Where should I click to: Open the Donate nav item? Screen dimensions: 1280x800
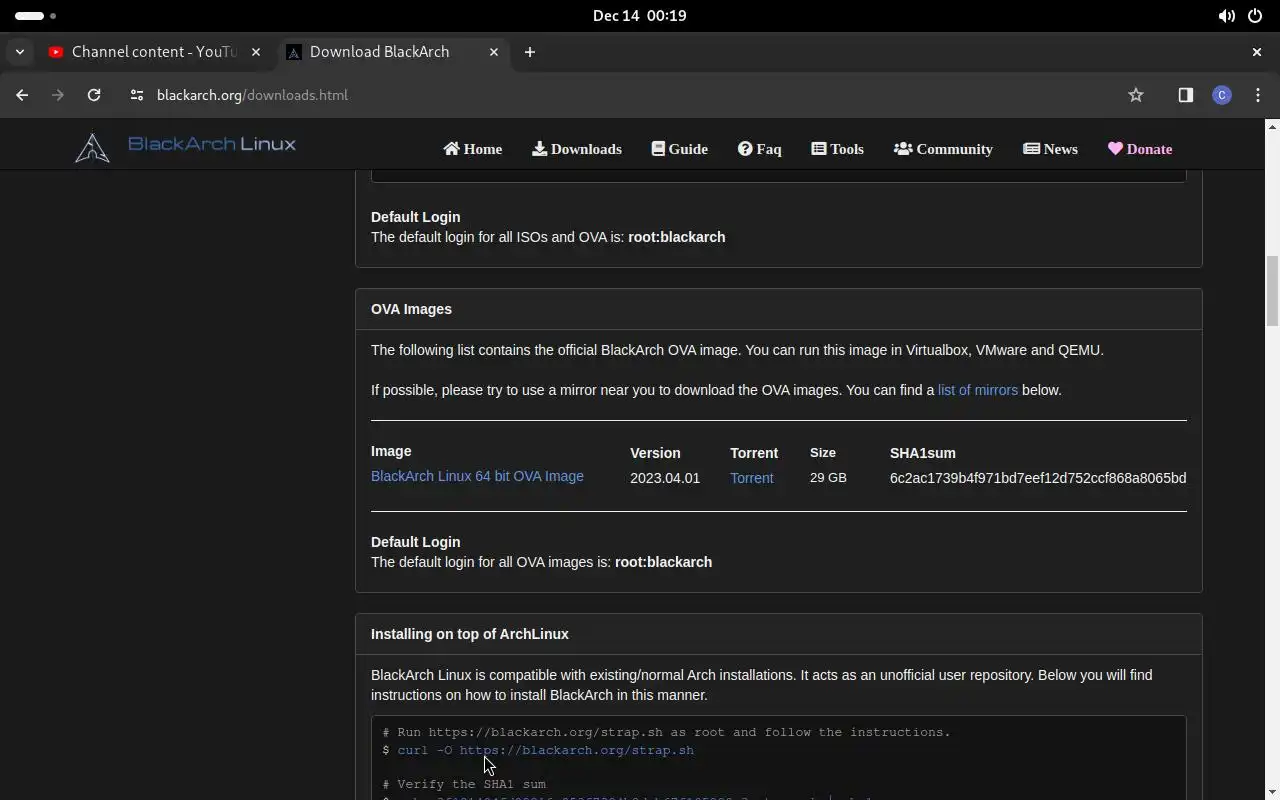click(x=1140, y=149)
